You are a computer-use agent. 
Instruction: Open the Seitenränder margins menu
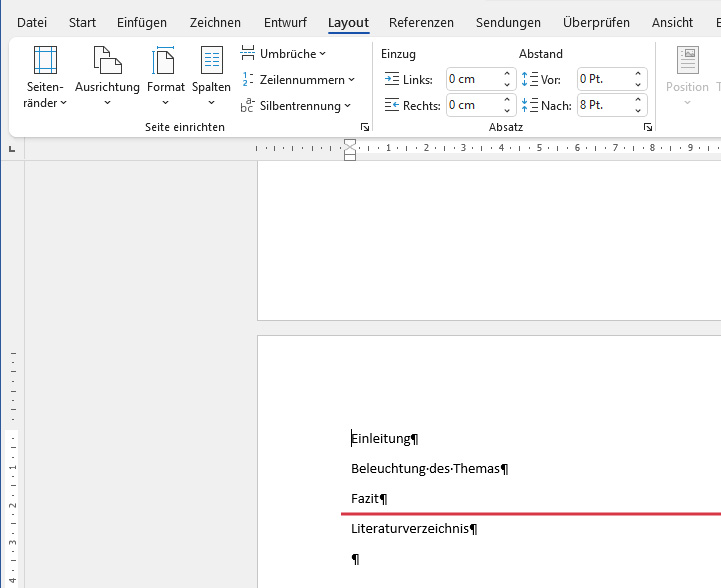(x=45, y=76)
